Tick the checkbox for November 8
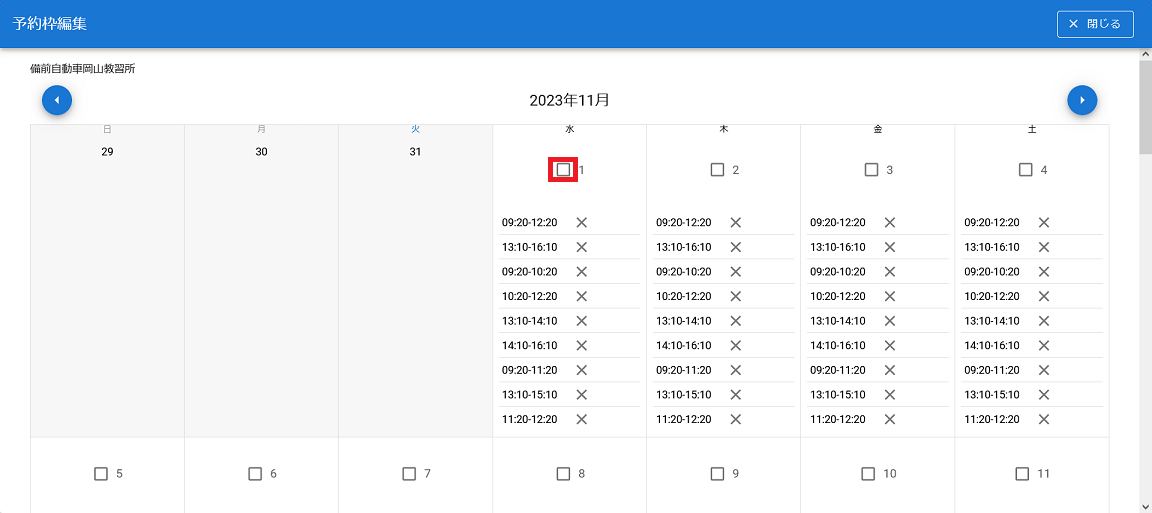This screenshot has height=513, width=1152. [x=563, y=474]
